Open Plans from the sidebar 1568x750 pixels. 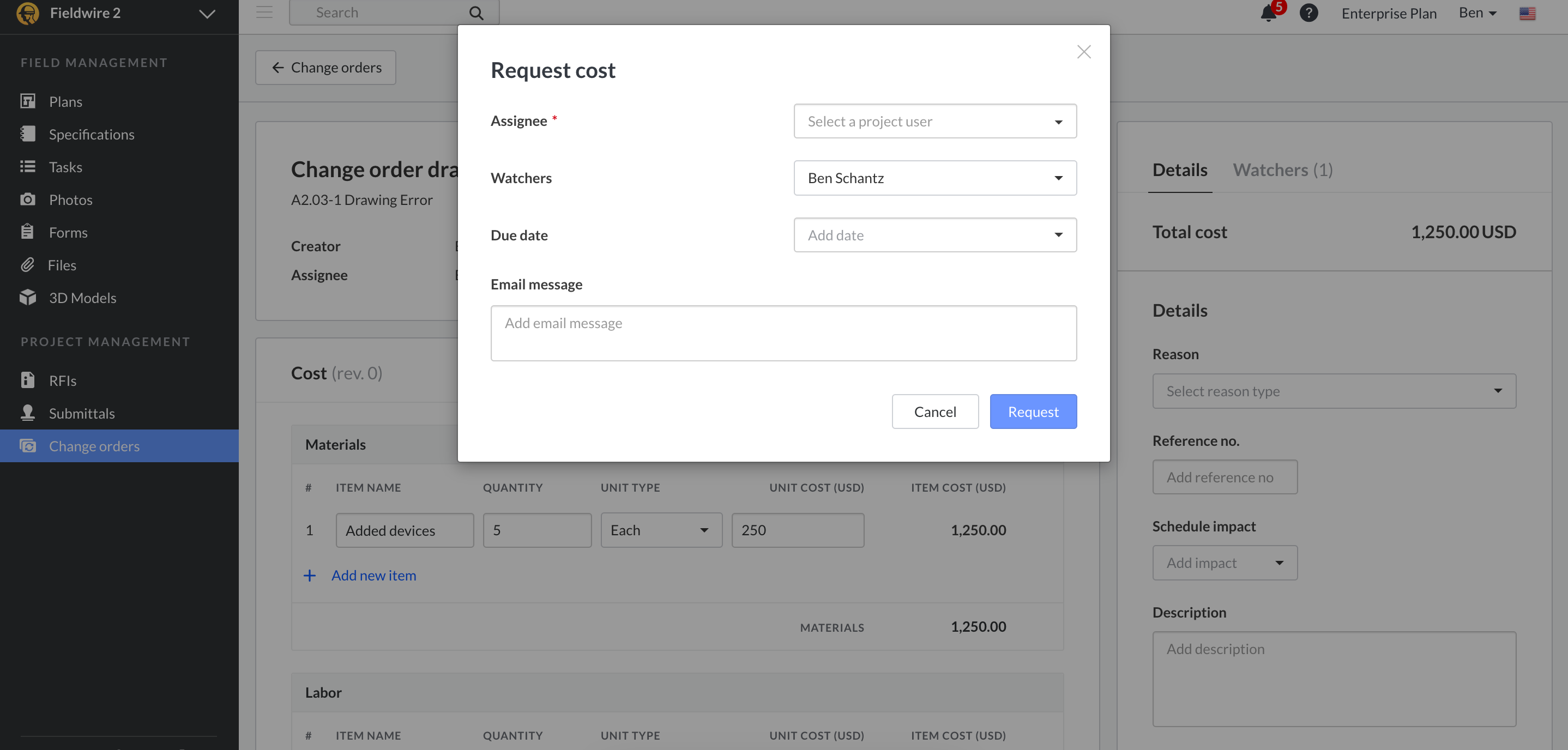(x=65, y=102)
